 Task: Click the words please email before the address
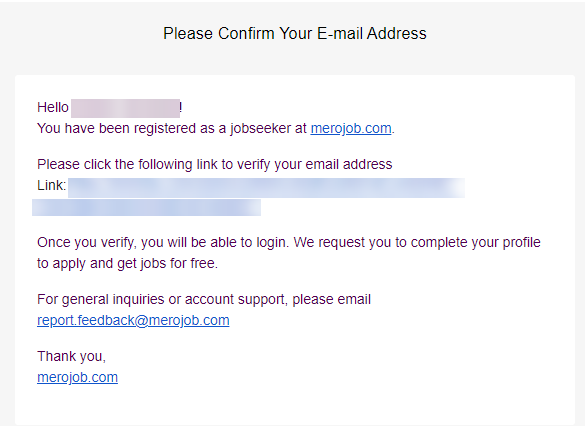click(x=331, y=300)
